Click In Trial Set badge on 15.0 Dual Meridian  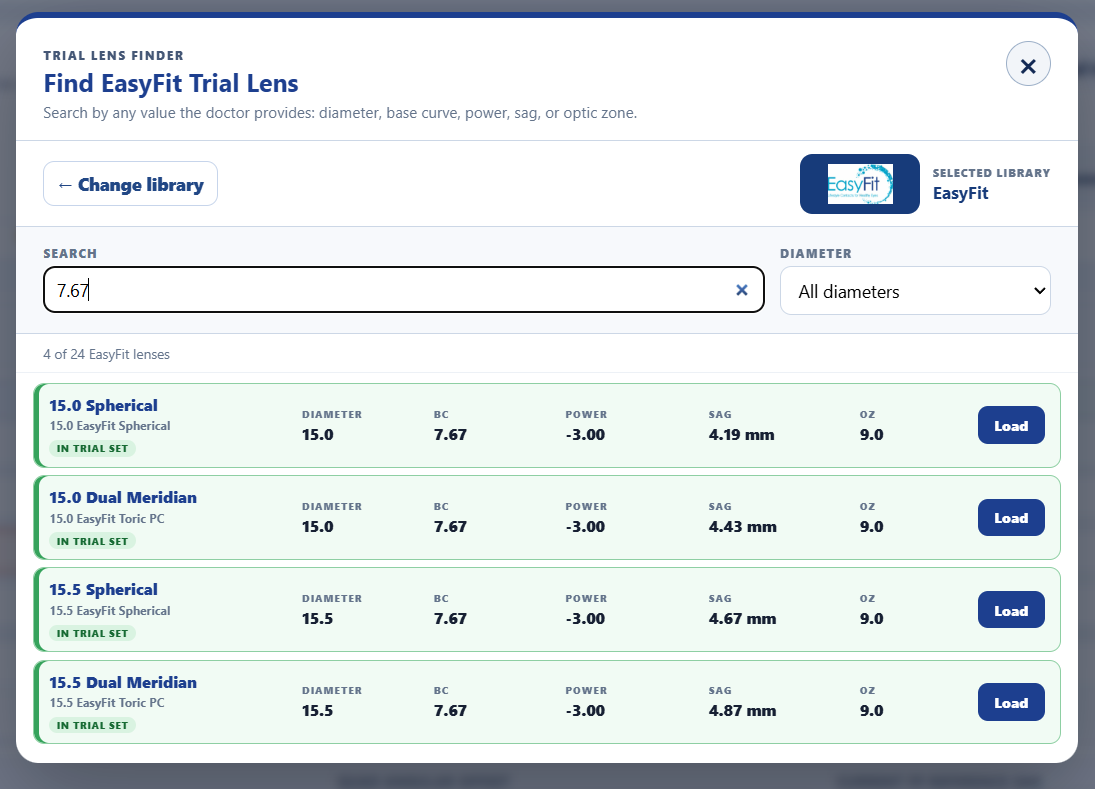(x=92, y=541)
